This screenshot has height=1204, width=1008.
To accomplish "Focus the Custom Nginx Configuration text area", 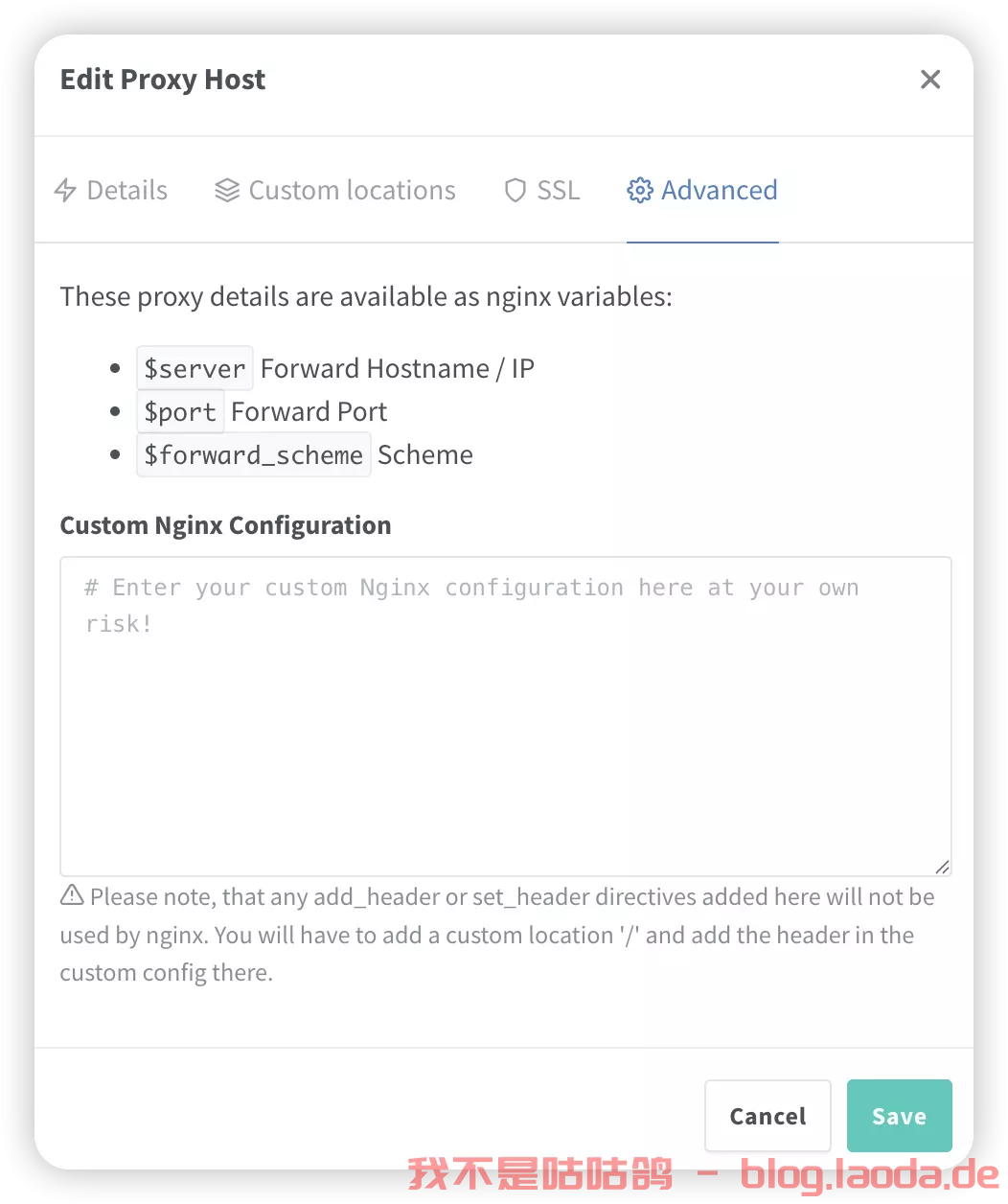I will tap(506, 716).
